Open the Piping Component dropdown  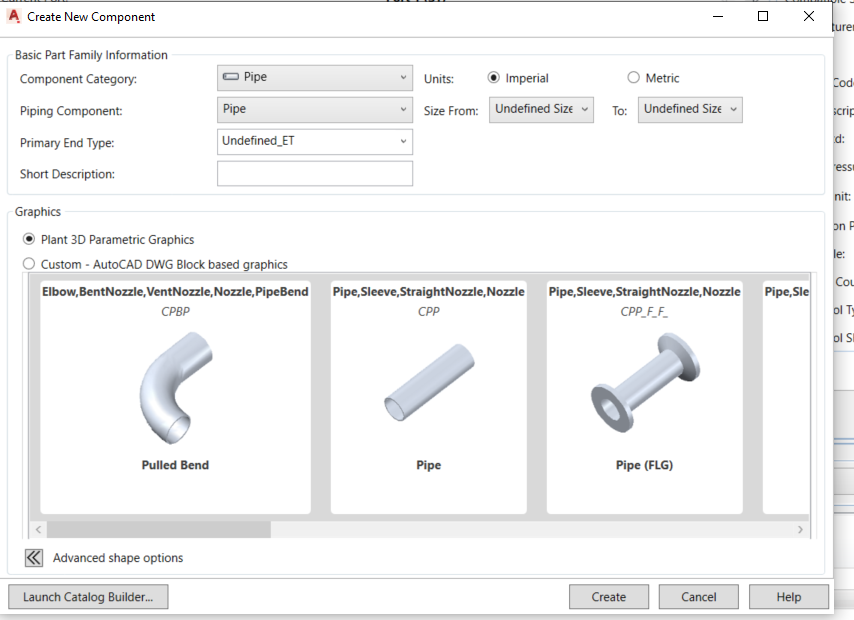pos(404,110)
